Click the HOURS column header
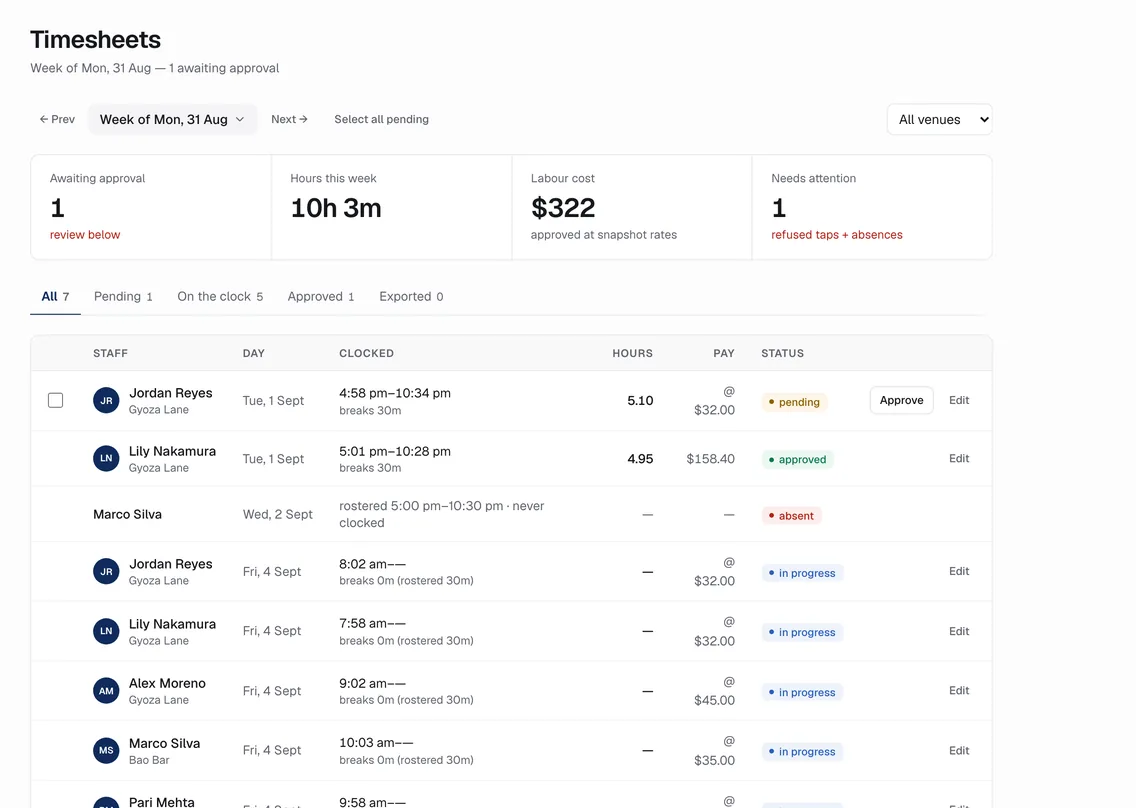 point(632,353)
